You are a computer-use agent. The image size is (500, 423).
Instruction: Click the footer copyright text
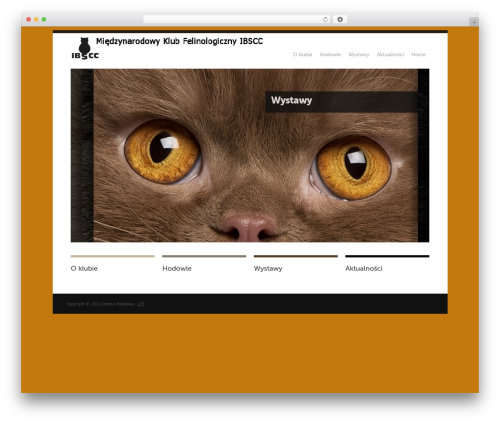point(105,304)
